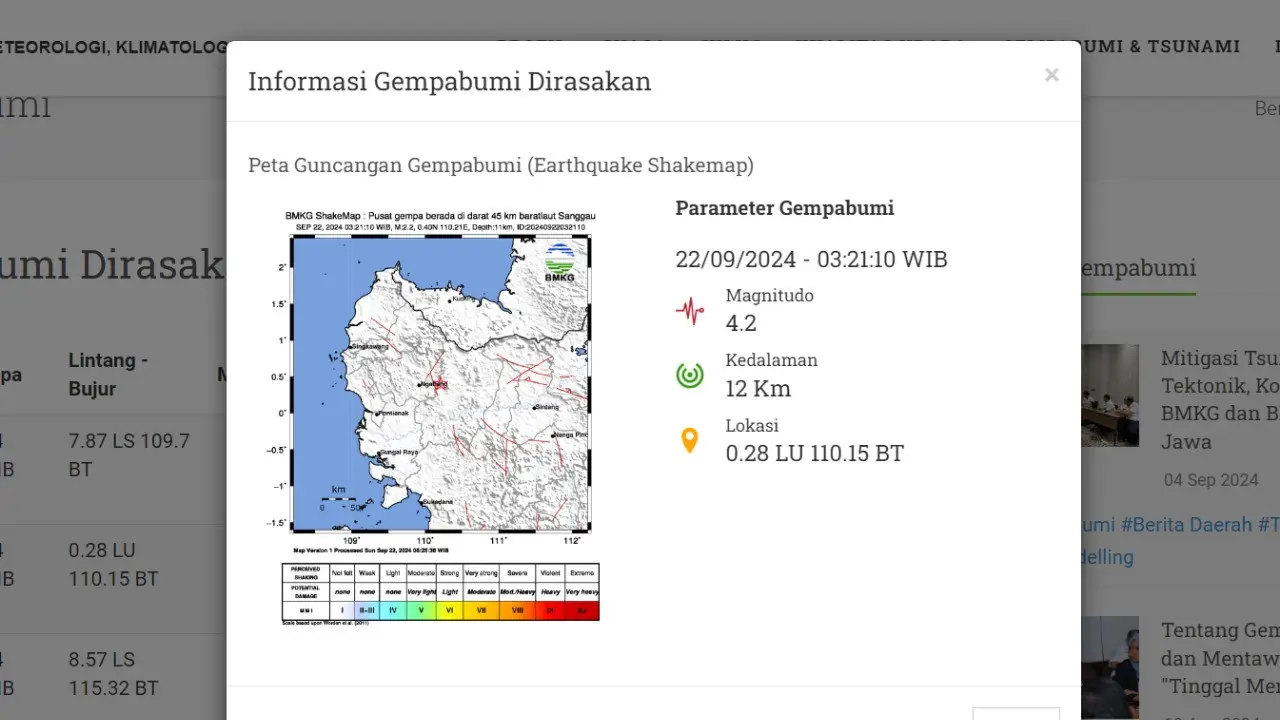This screenshot has height=720, width=1280.
Task: Click the Parameter Gempabumi heading
Action: coord(785,208)
